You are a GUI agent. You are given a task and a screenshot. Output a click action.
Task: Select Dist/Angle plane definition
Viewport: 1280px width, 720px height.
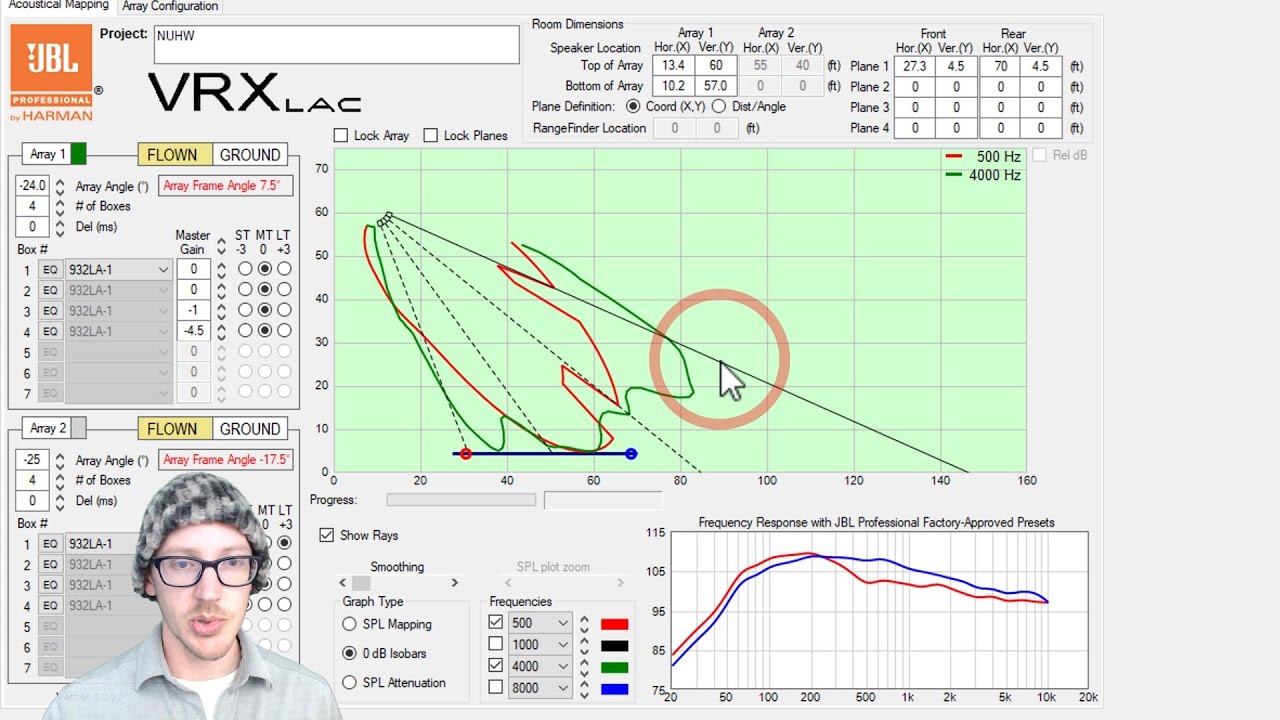[718, 106]
